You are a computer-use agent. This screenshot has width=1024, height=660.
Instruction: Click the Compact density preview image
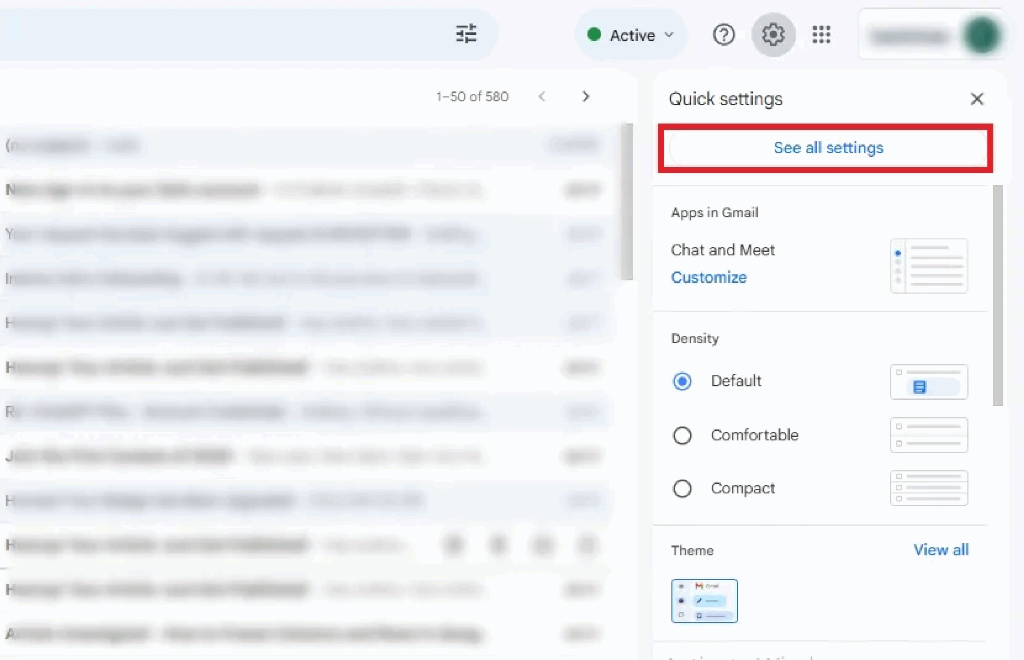coord(928,488)
